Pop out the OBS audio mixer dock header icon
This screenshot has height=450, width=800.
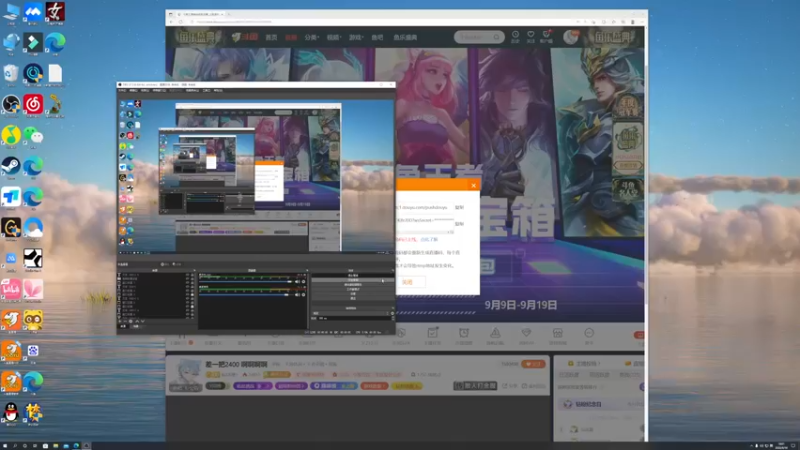point(307,270)
